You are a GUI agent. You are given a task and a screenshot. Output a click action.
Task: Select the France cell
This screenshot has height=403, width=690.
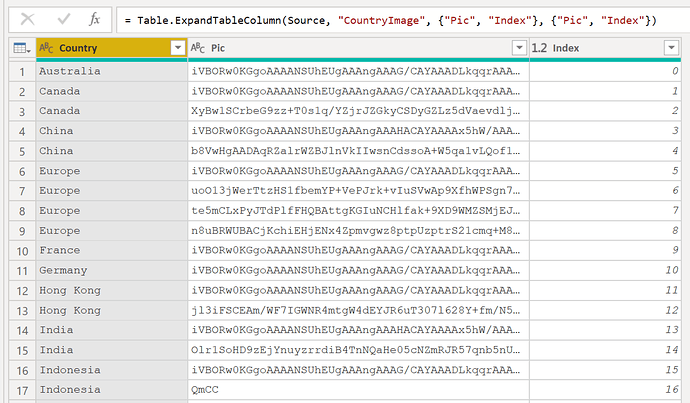point(112,250)
